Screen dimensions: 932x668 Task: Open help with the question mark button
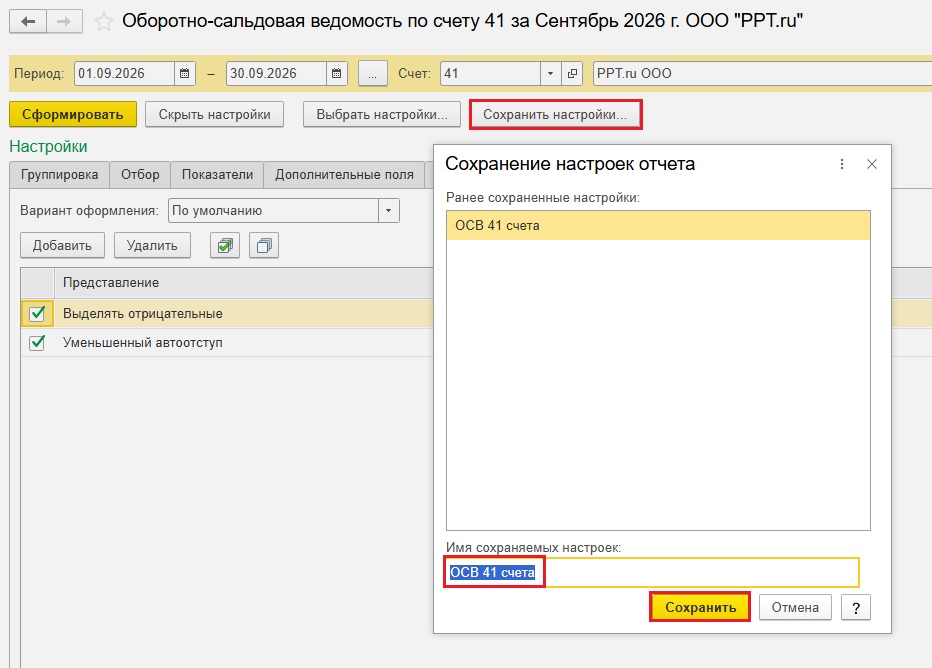point(856,607)
